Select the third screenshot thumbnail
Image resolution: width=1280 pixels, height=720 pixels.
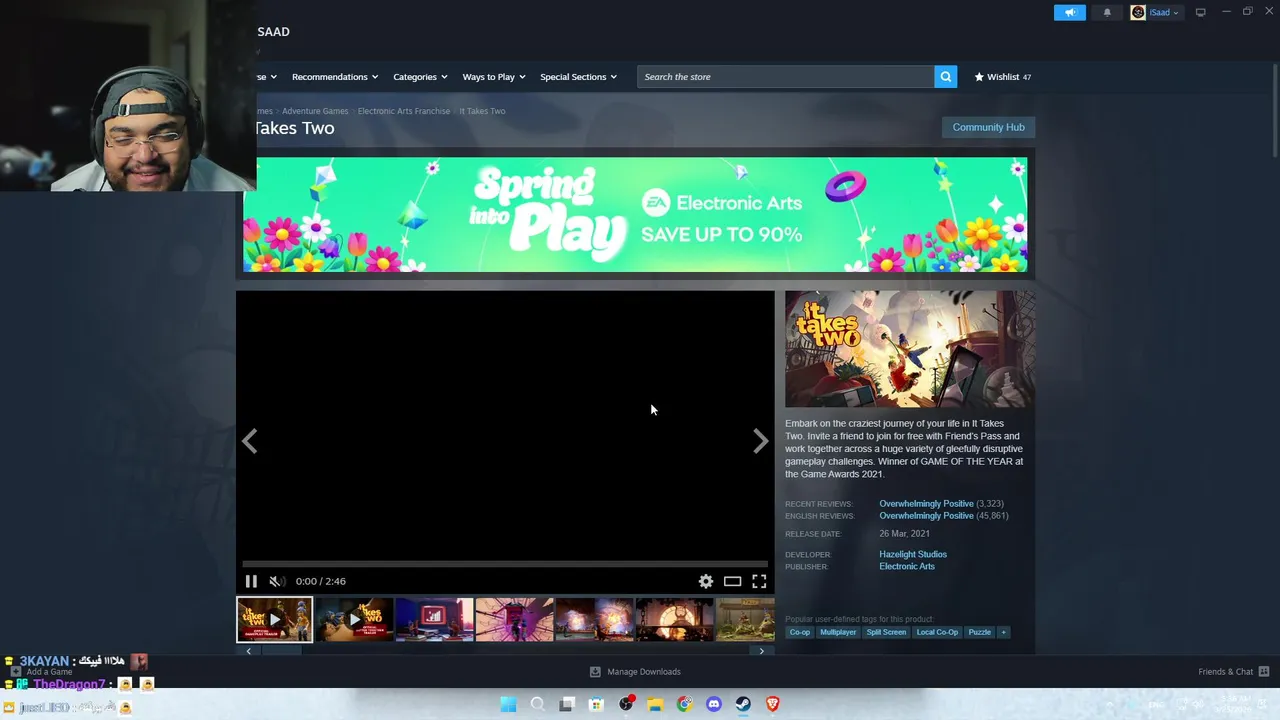[x=434, y=620]
